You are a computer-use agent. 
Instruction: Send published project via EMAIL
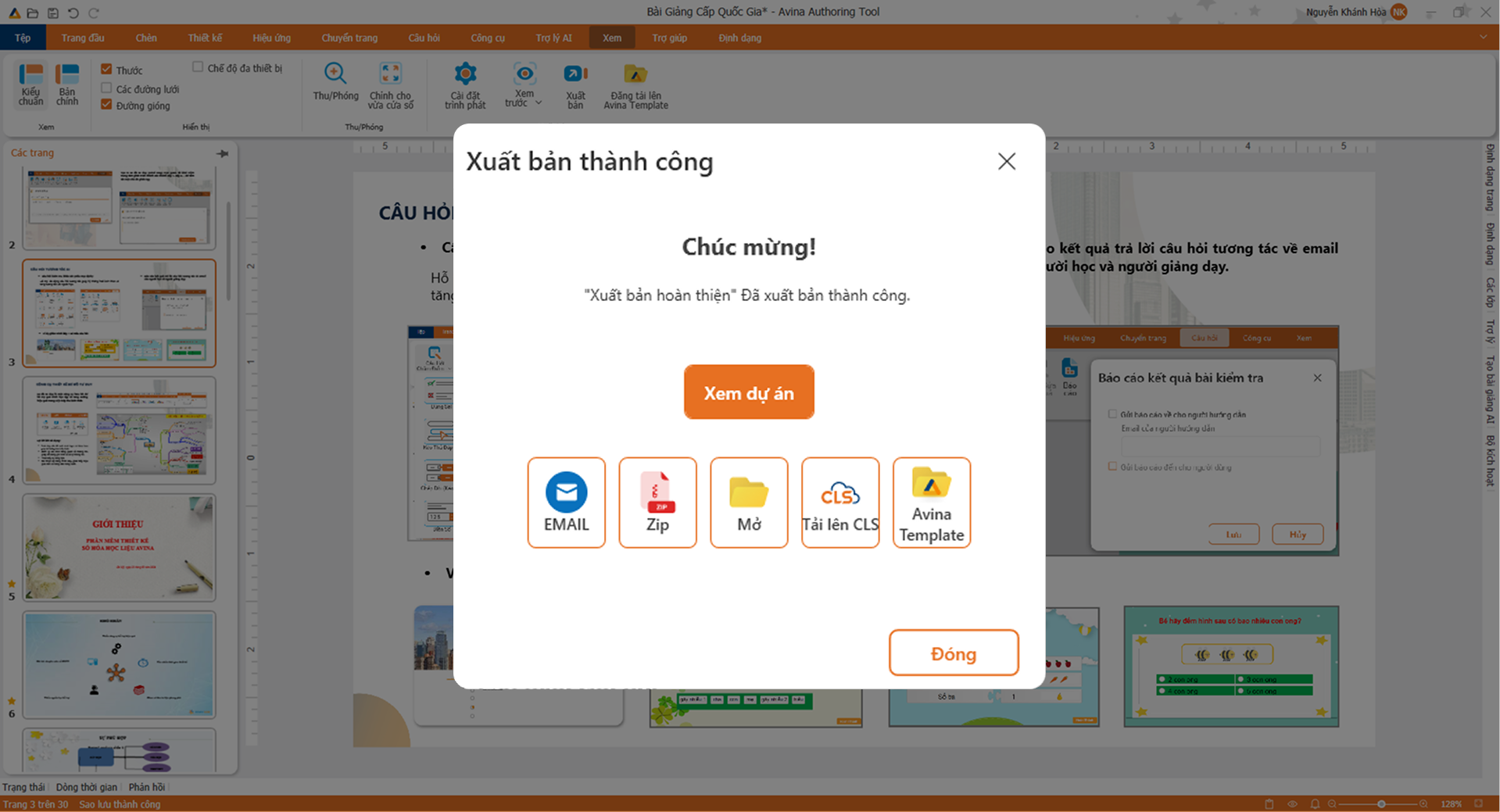pyautogui.click(x=566, y=503)
